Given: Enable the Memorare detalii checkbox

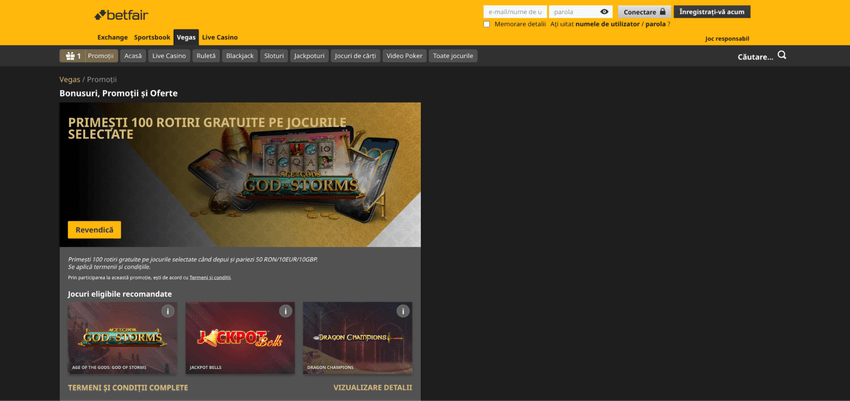Looking at the screenshot, I should 486,24.
